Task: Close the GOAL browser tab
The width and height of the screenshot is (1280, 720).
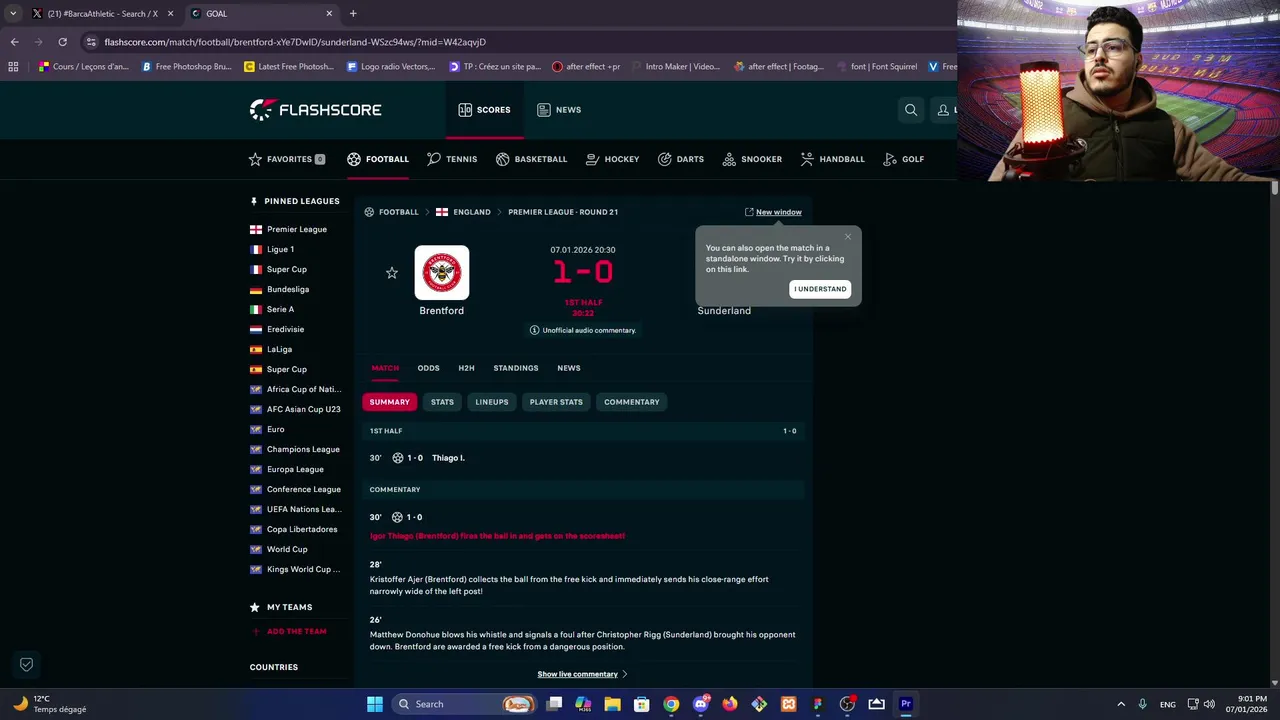Action: [329, 13]
